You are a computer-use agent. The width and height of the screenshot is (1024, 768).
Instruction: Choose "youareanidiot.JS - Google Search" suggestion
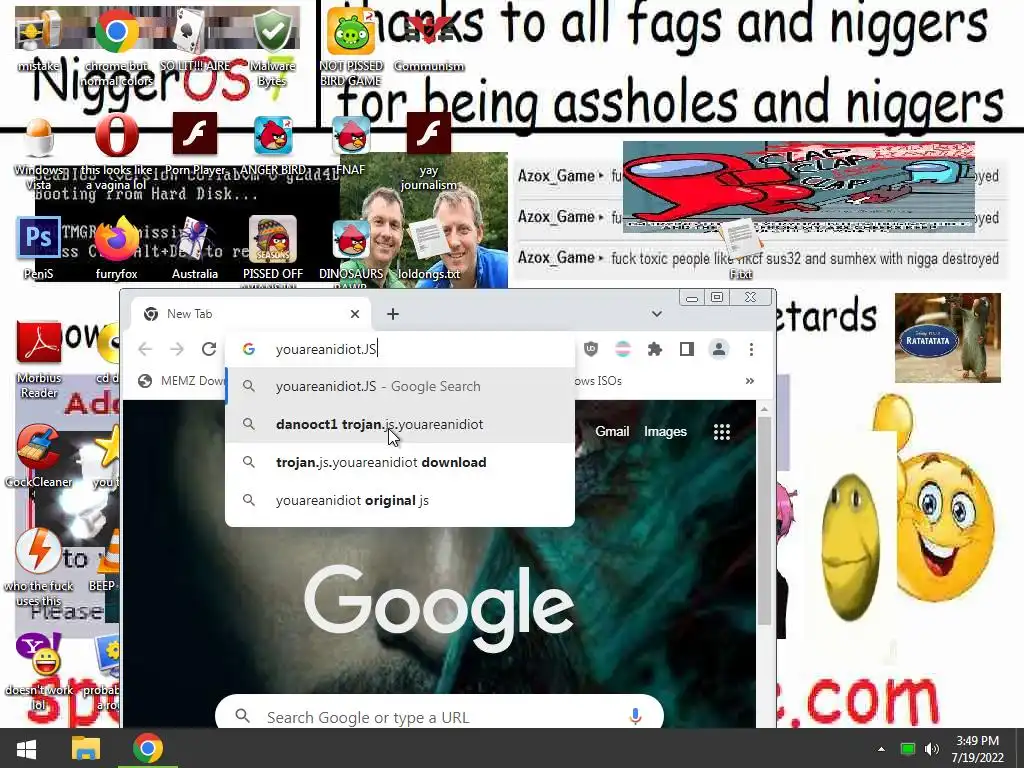[400, 386]
